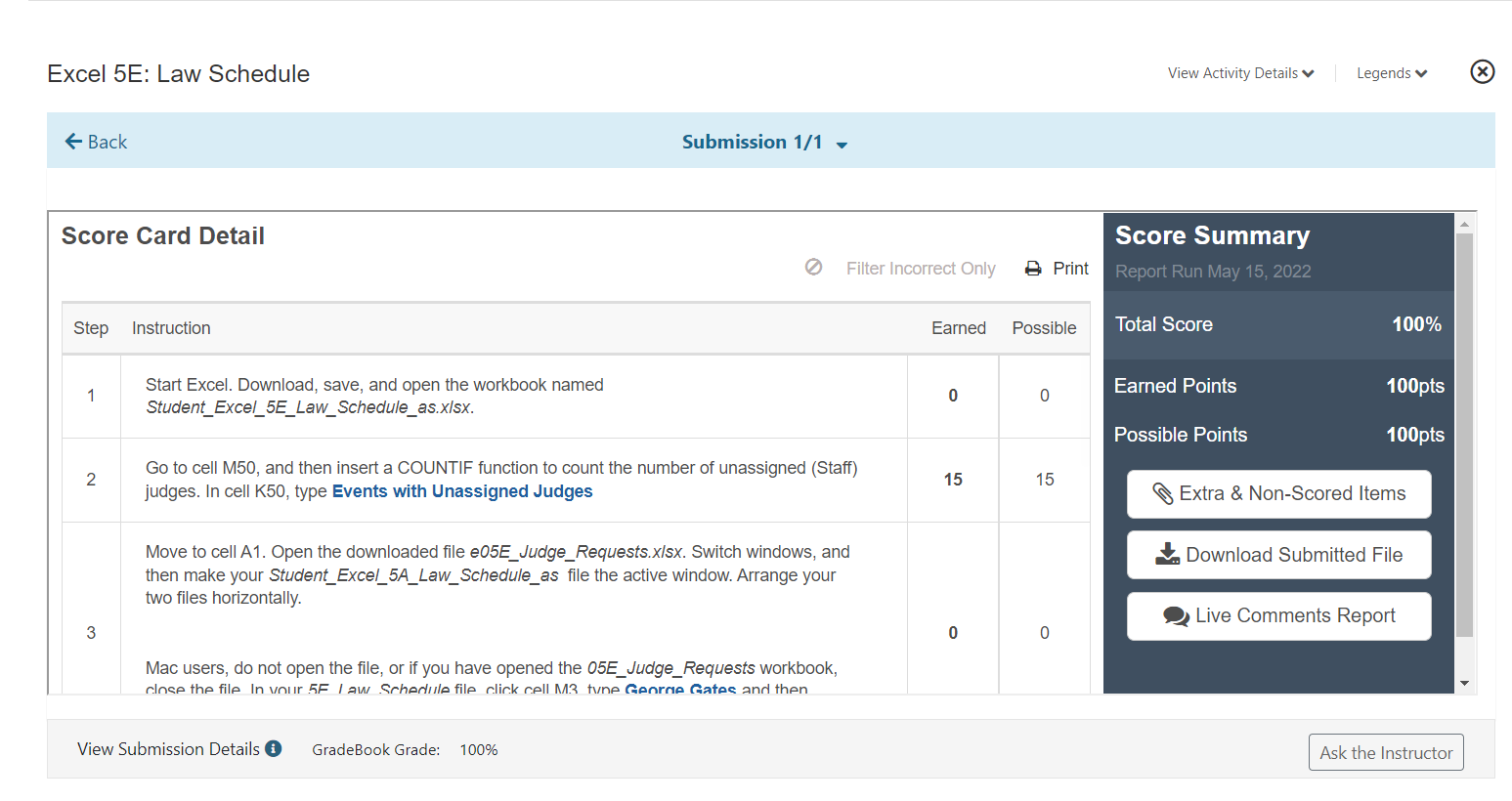Click the Instruction column header

point(171,328)
